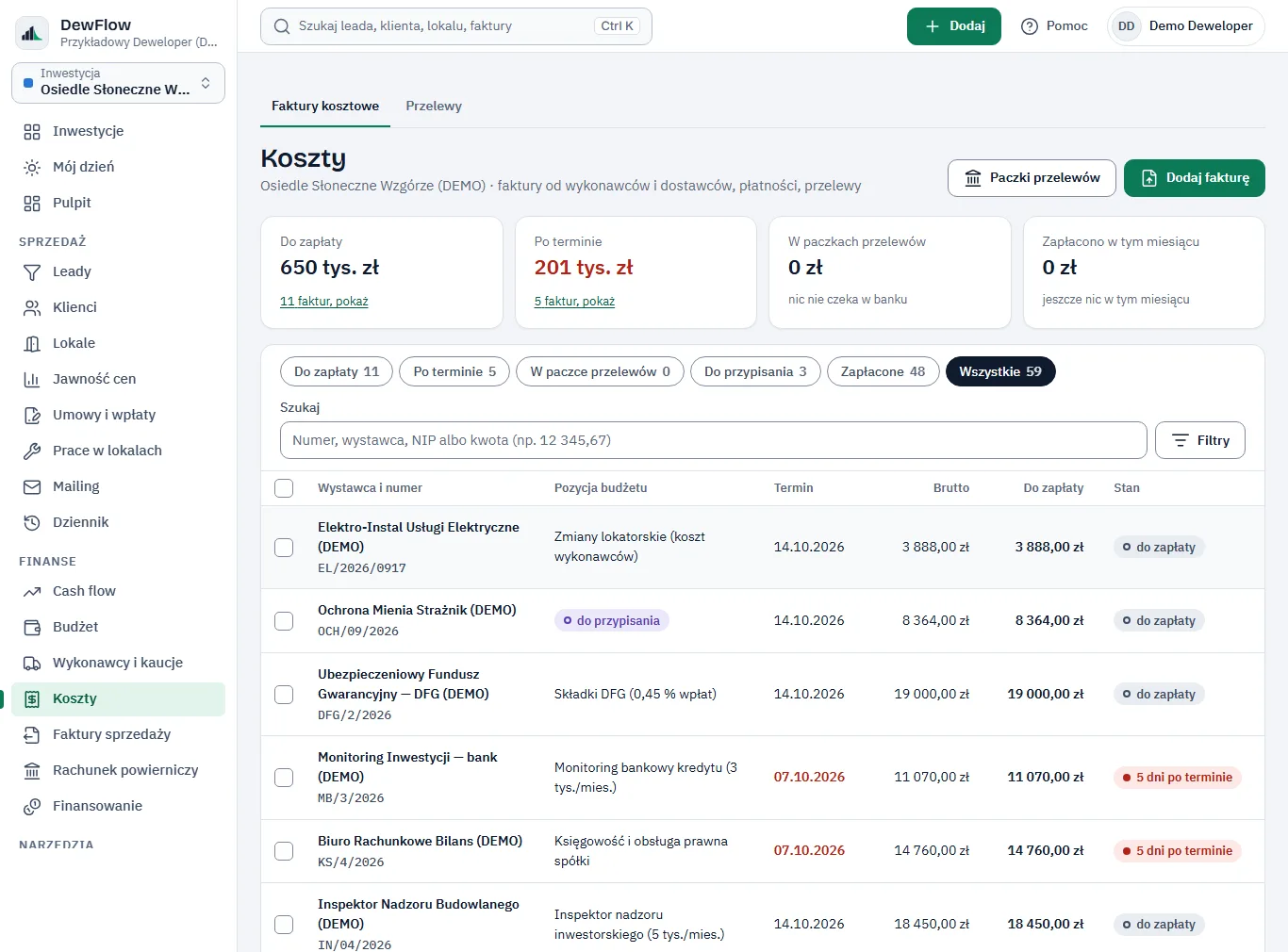
Task: Open Rachunek powierniczy bank icon
Action: (x=32, y=770)
